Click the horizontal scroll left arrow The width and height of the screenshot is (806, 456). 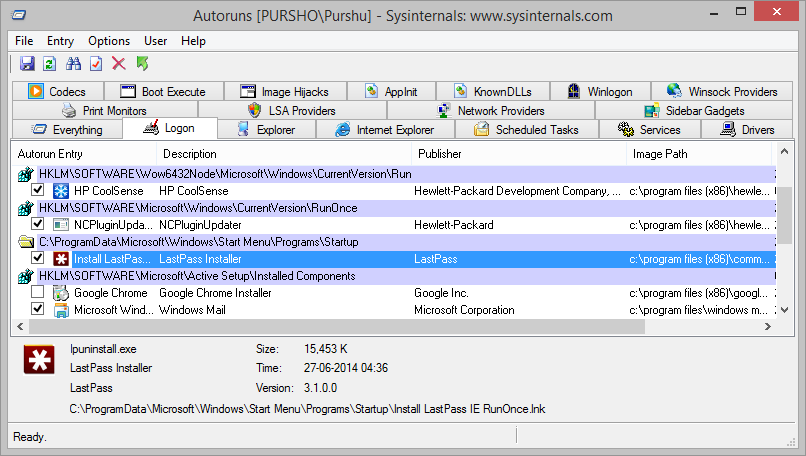21,326
